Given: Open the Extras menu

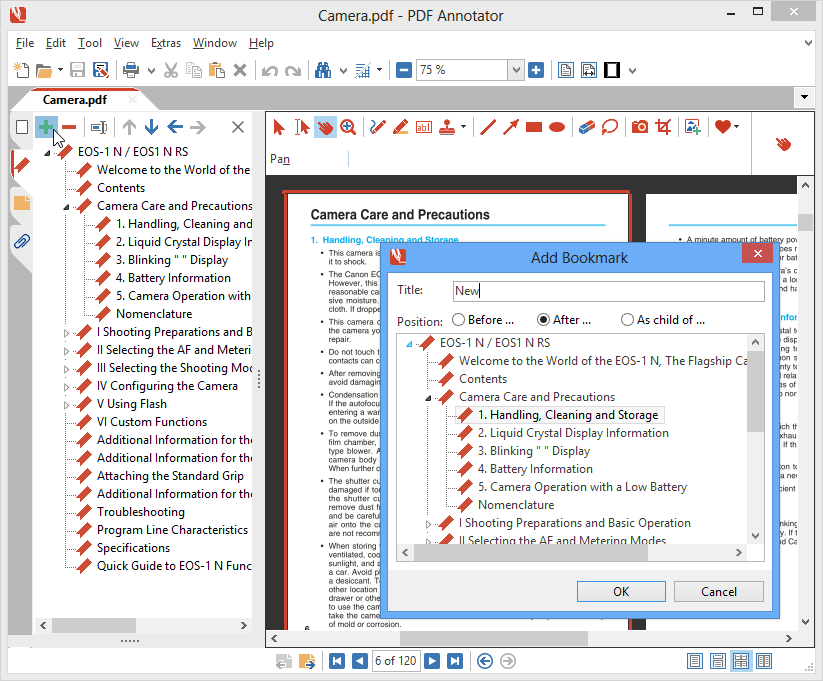Looking at the screenshot, I should point(166,43).
